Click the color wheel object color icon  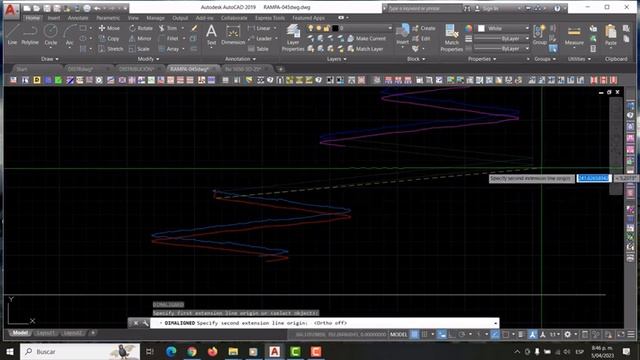468,28
